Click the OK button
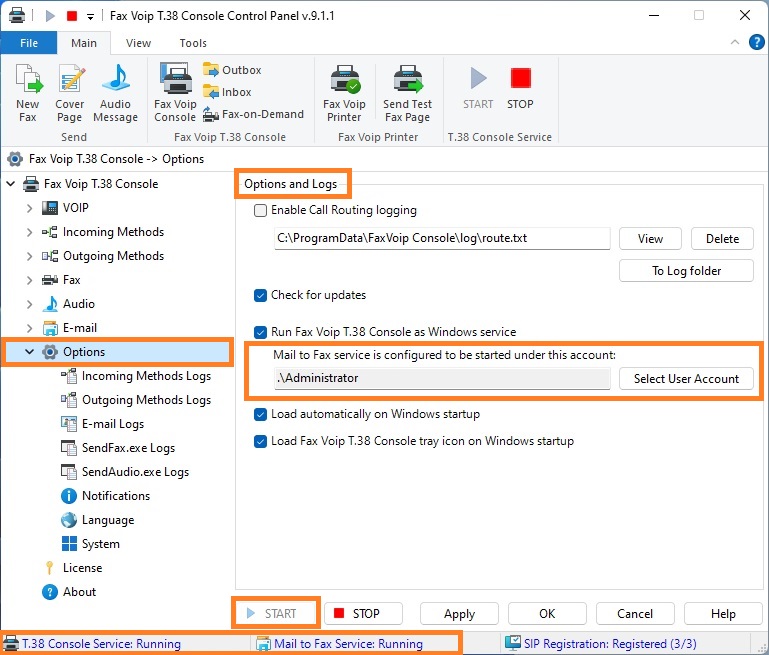This screenshot has width=769, height=655. tap(547, 613)
